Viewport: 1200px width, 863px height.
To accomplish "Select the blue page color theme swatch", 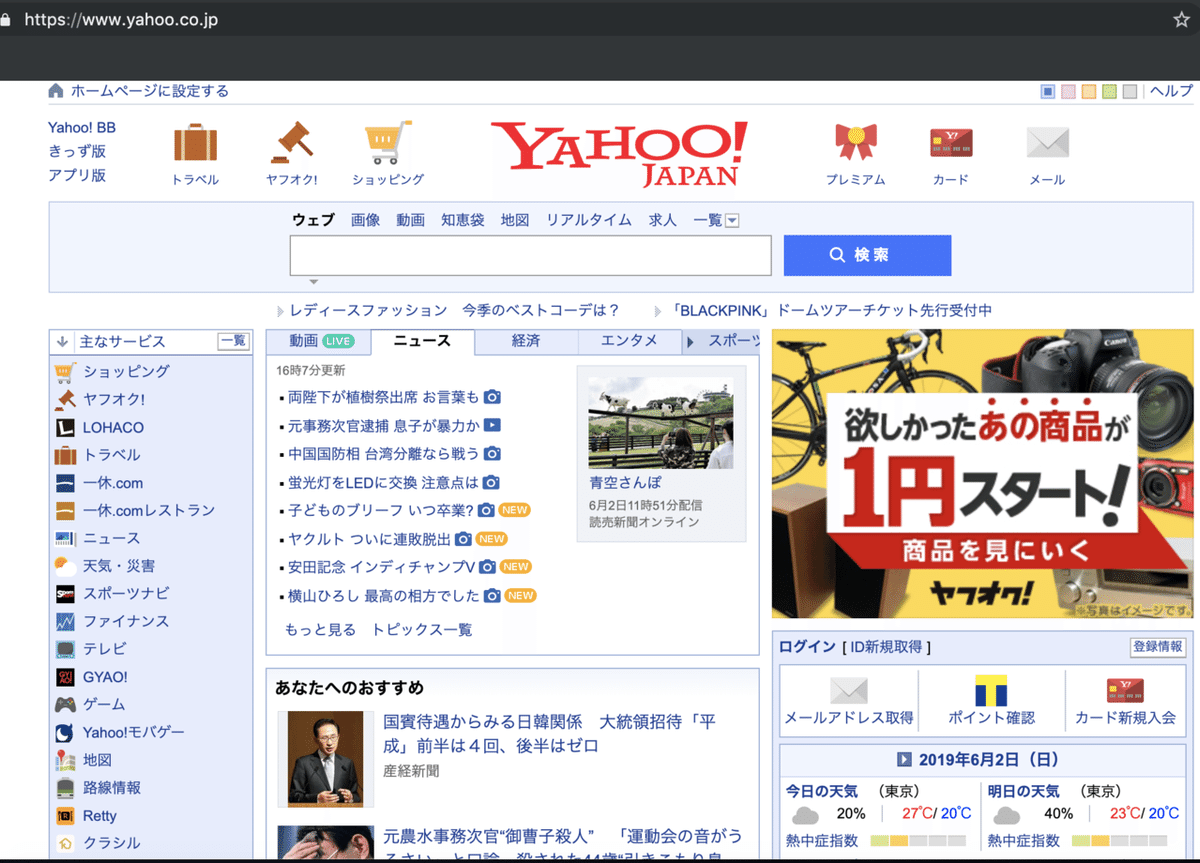I will [1048, 92].
